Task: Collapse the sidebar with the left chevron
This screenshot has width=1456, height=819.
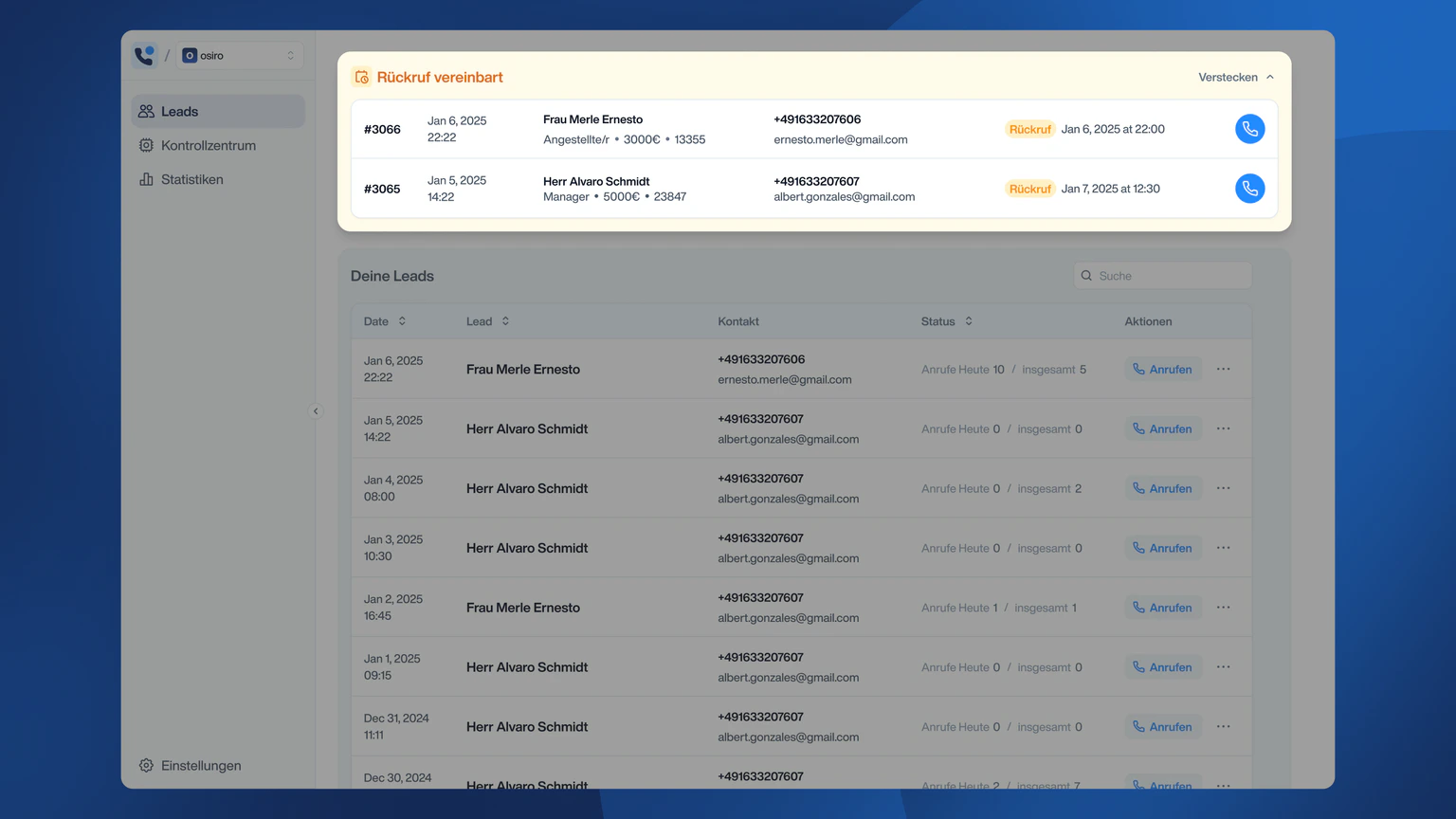Action: tap(316, 410)
